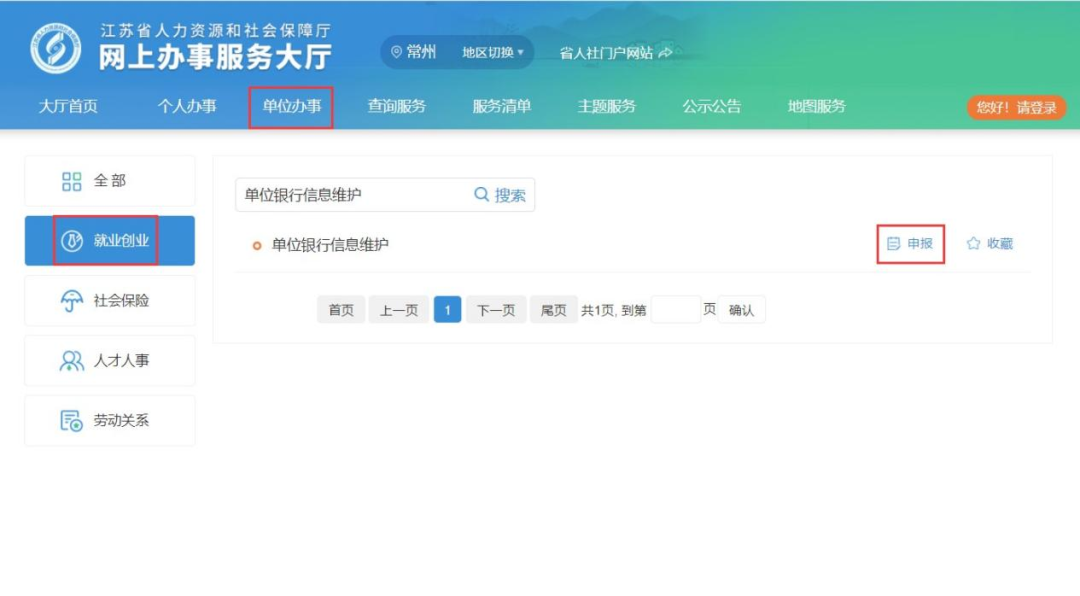Open the 劳动关系 sidebar icon

pos(71,420)
